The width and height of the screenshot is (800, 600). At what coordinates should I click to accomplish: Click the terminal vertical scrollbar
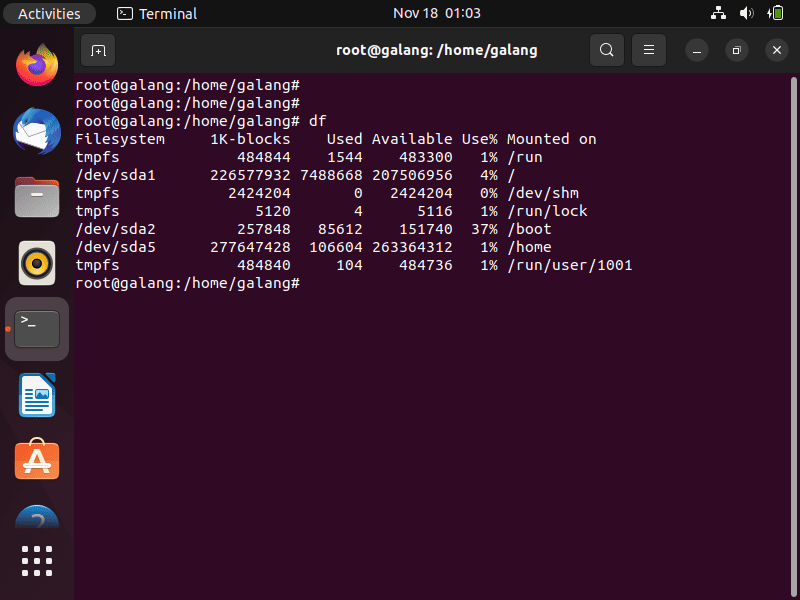click(793, 337)
